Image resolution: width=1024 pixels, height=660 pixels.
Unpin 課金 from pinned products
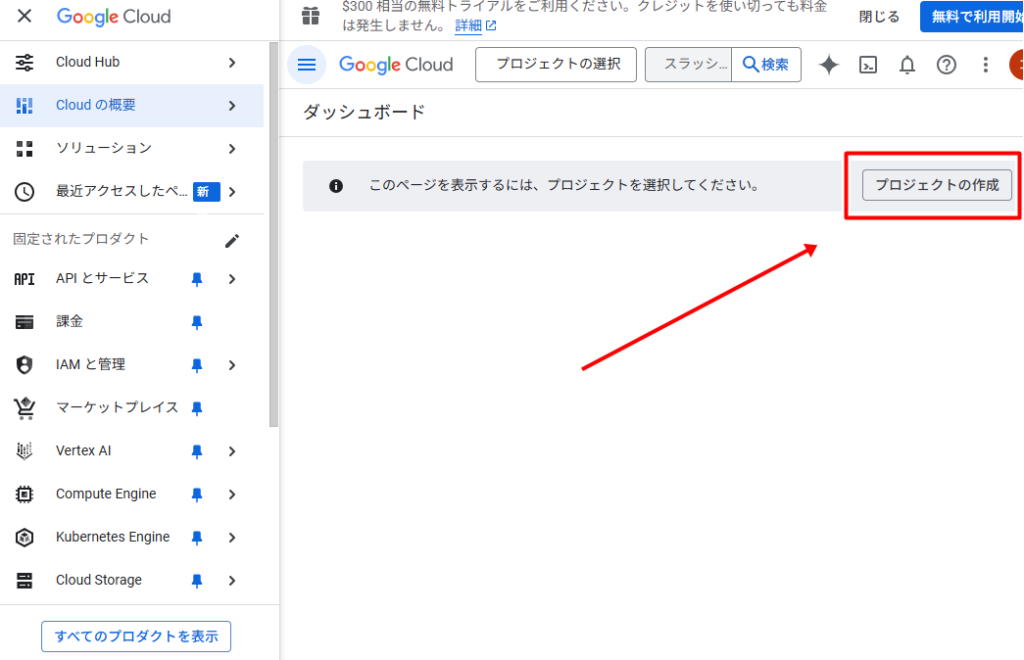[197, 321]
